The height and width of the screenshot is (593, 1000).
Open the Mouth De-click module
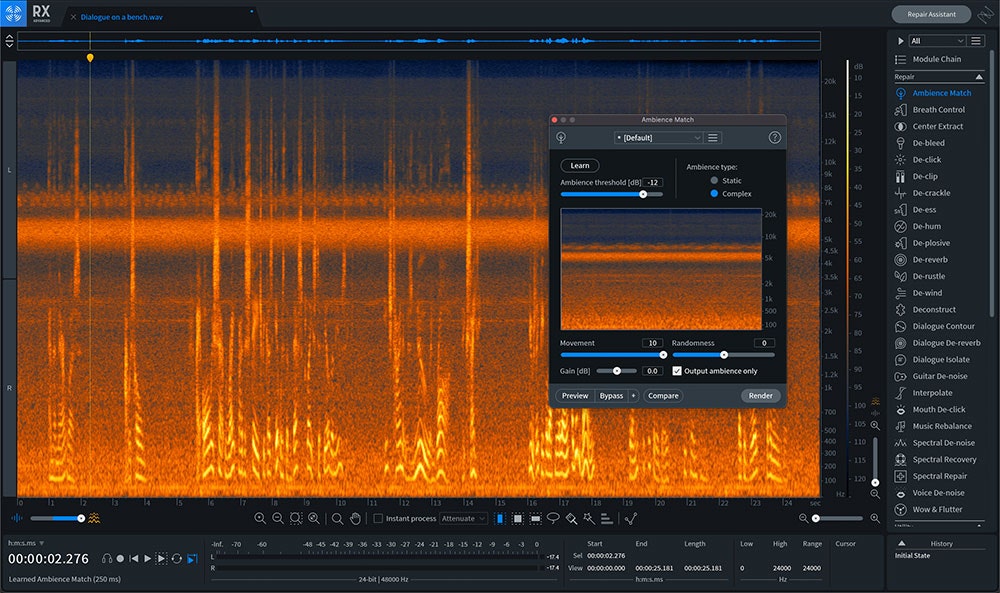pyautogui.click(x=938, y=409)
